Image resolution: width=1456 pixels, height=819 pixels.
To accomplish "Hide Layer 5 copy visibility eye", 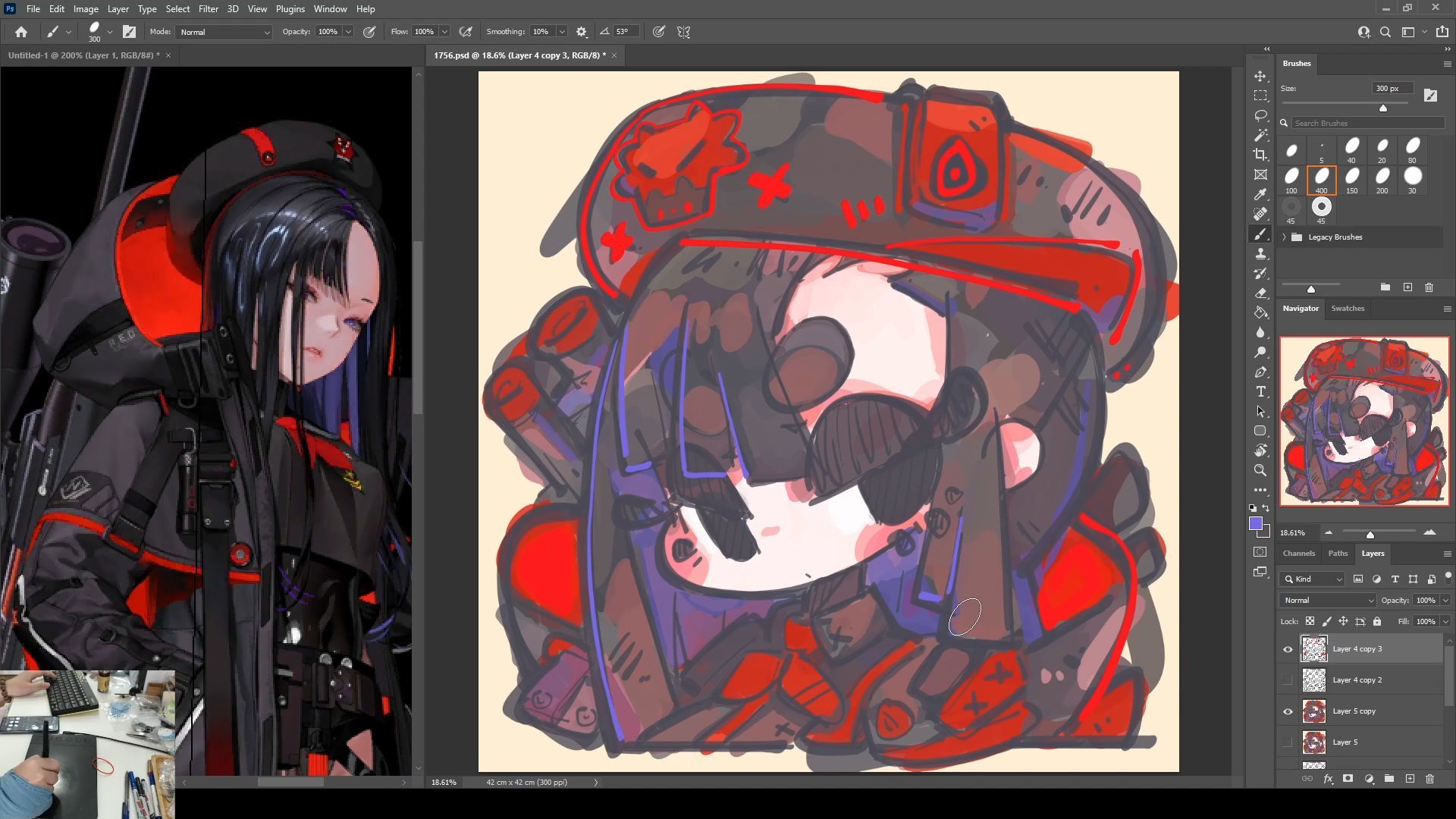I will tap(1288, 711).
